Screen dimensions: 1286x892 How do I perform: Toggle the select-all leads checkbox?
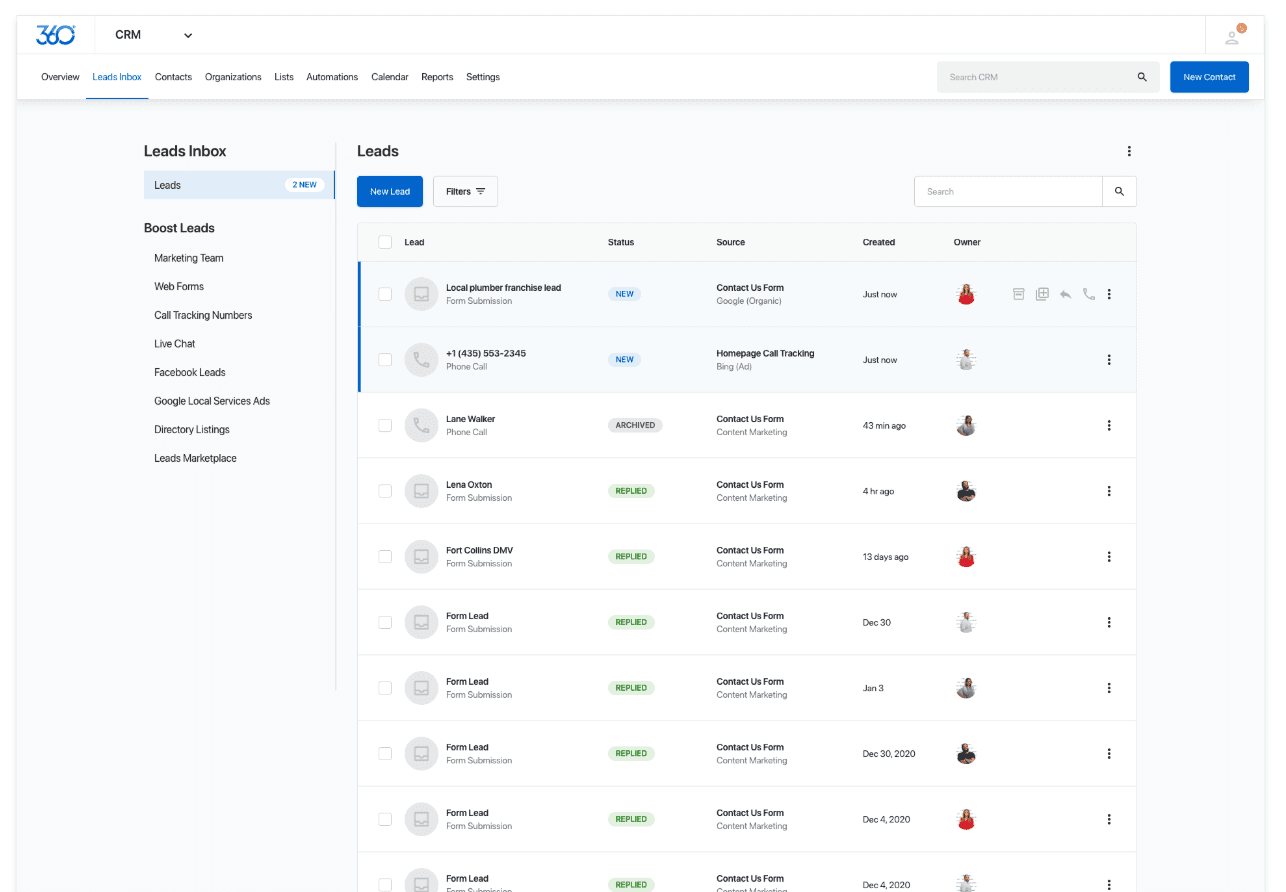(x=385, y=242)
